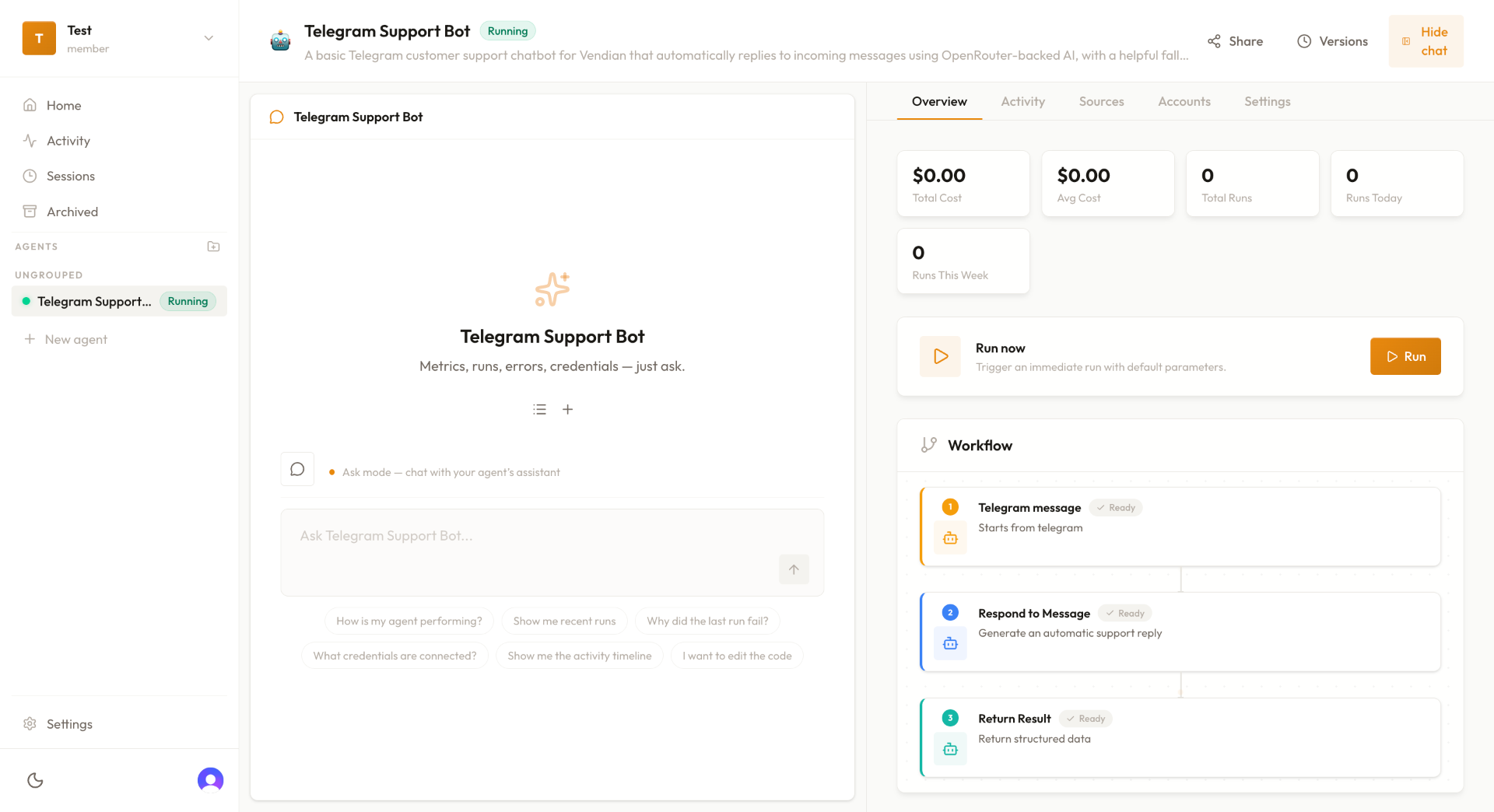This screenshot has height=812, width=1494.
Task: Click the new folder icon beside AGENTS
Action: pyautogui.click(x=213, y=247)
